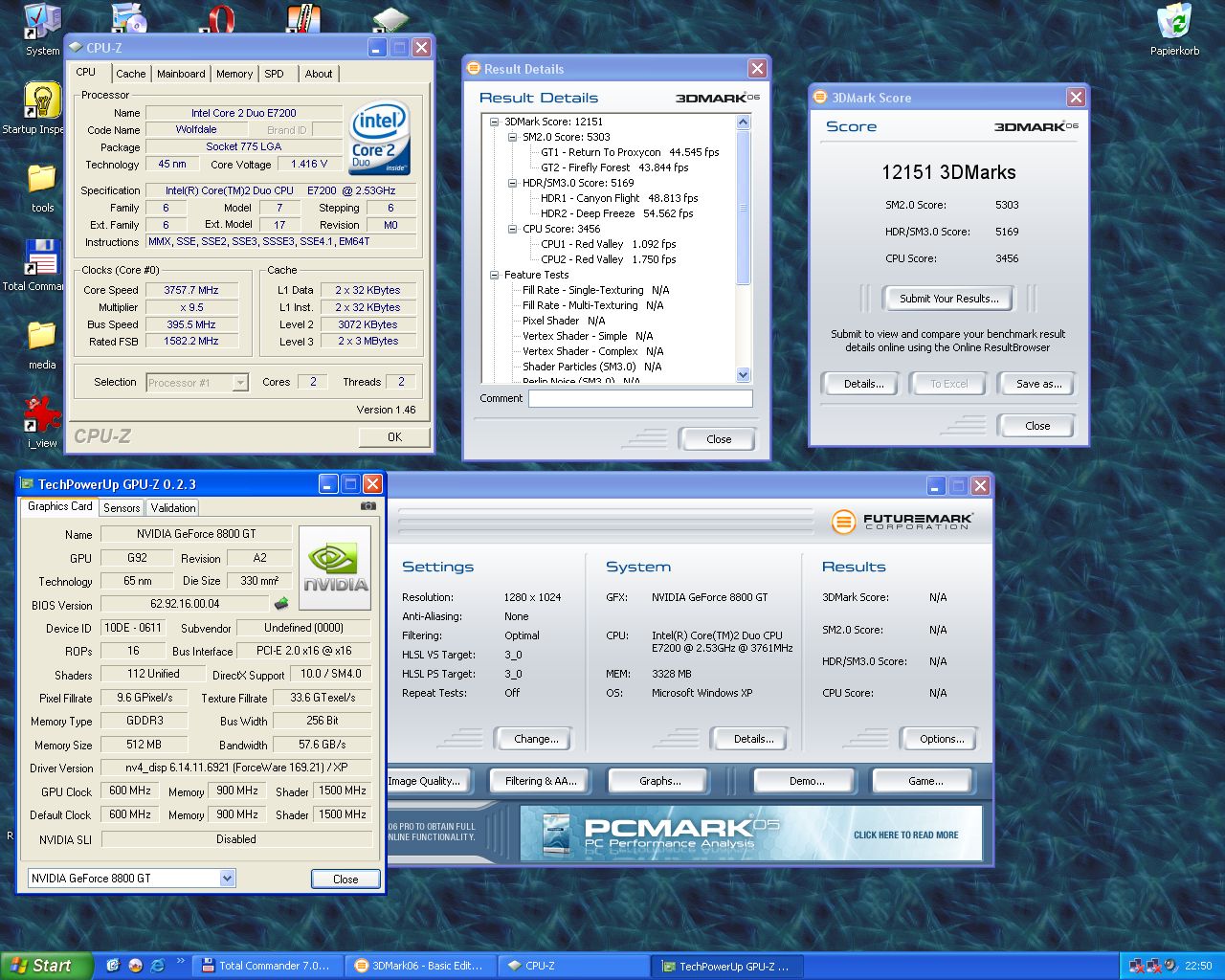Click the BIOS save chip icon in GPU-Z

pyautogui.click(x=281, y=604)
